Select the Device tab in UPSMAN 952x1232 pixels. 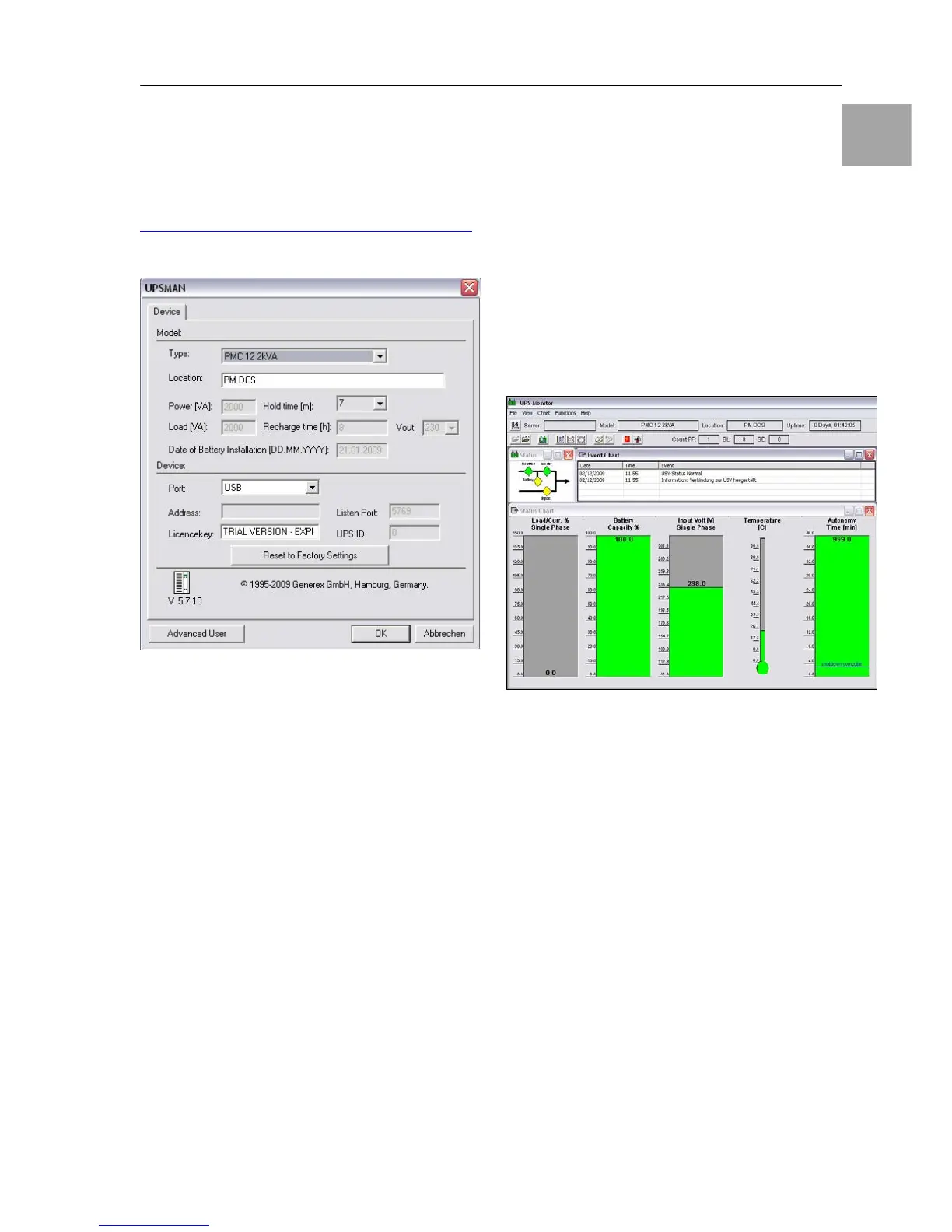pyautogui.click(x=166, y=312)
